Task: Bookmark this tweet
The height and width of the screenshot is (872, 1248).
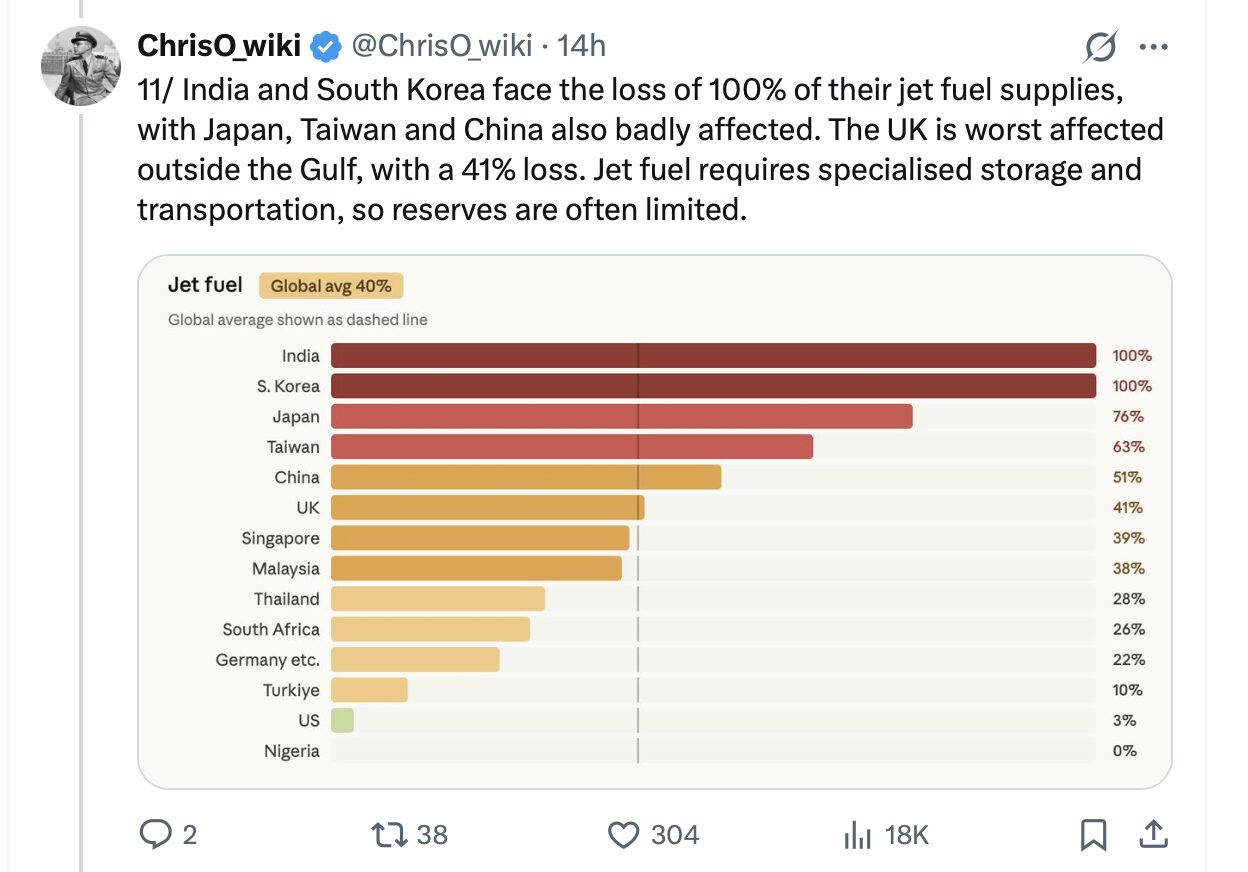Action: pos(1094,834)
